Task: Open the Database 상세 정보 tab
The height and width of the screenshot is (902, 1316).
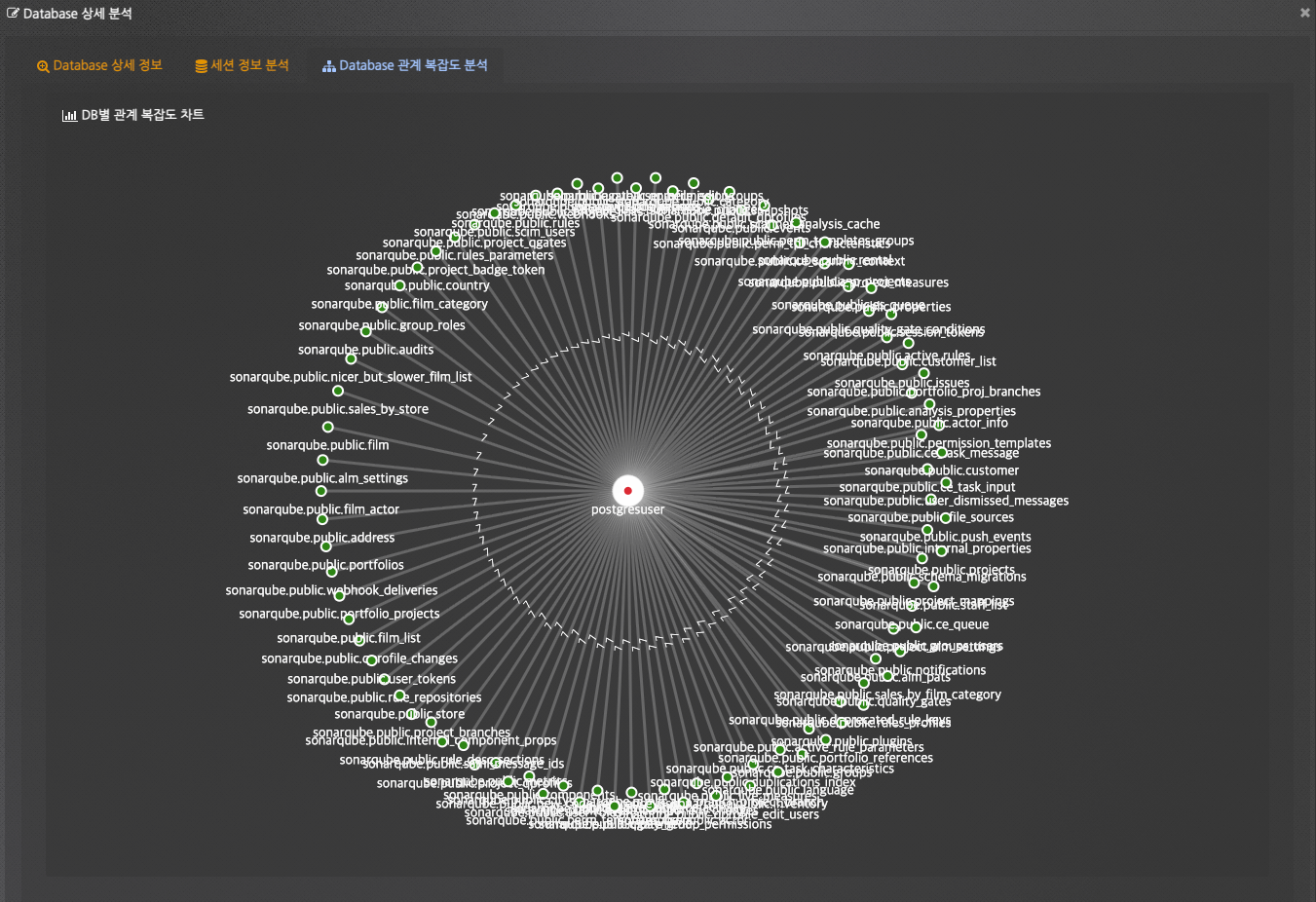Action: 99,65
